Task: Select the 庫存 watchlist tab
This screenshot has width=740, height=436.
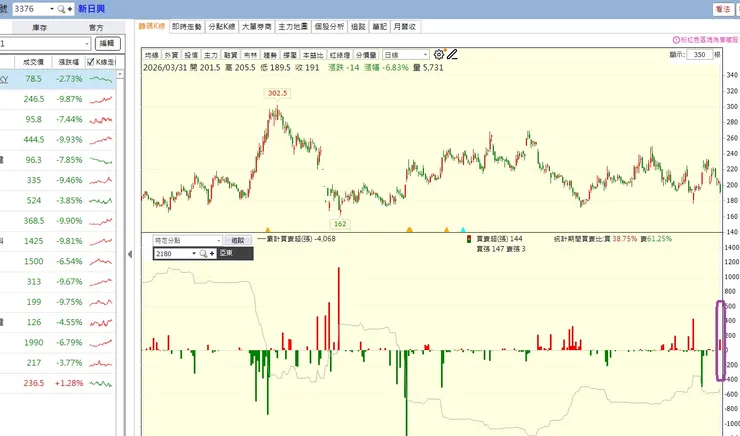Action: (x=40, y=28)
